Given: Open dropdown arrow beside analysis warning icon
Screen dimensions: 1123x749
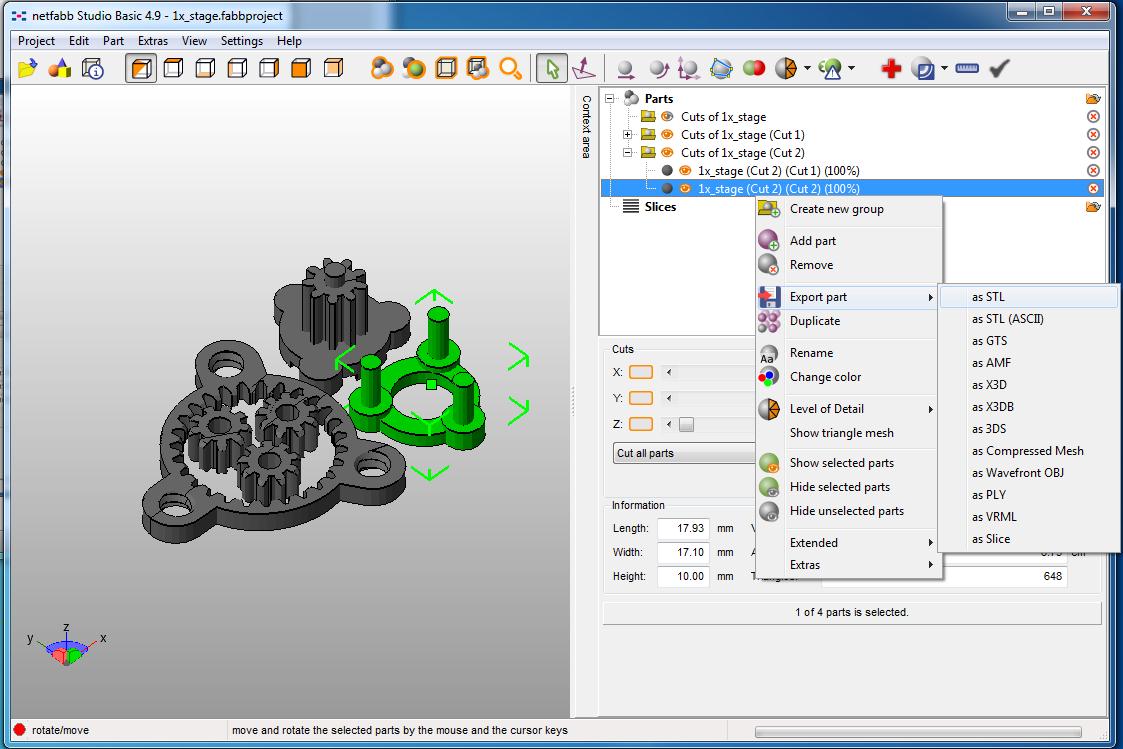Looking at the screenshot, I should [x=851, y=69].
